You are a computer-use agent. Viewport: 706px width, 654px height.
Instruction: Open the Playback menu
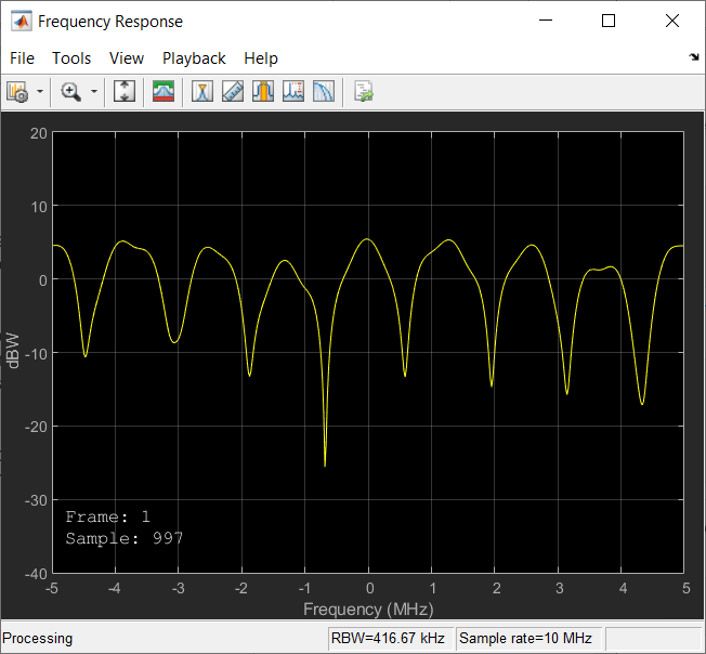coord(194,58)
